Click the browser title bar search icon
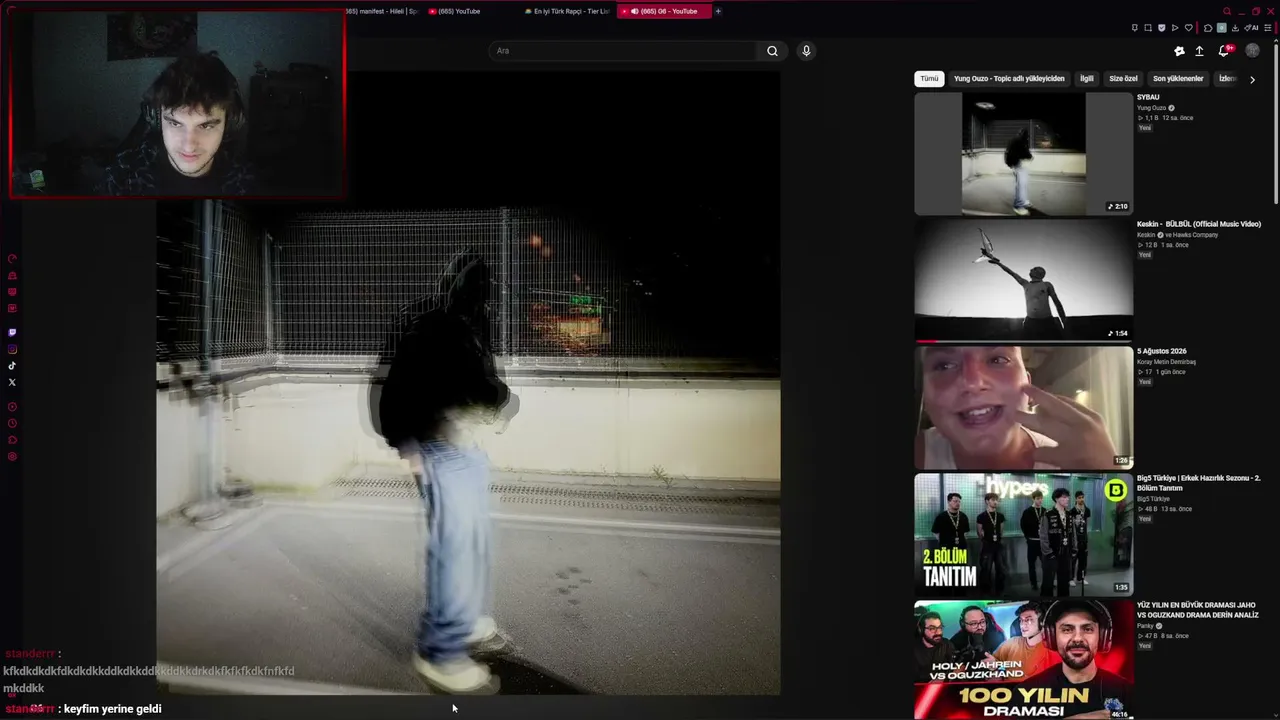This screenshot has height=720, width=1280. click(1227, 11)
